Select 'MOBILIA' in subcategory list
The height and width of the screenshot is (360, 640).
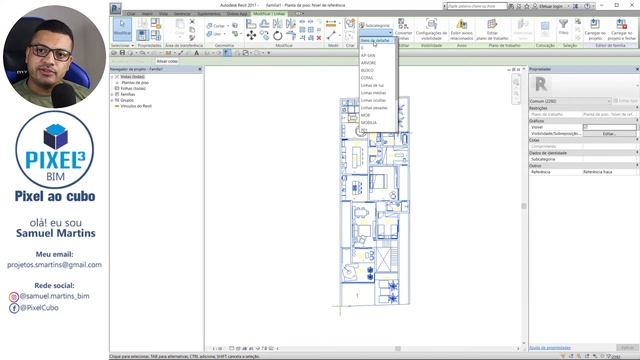pyautogui.click(x=369, y=122)
